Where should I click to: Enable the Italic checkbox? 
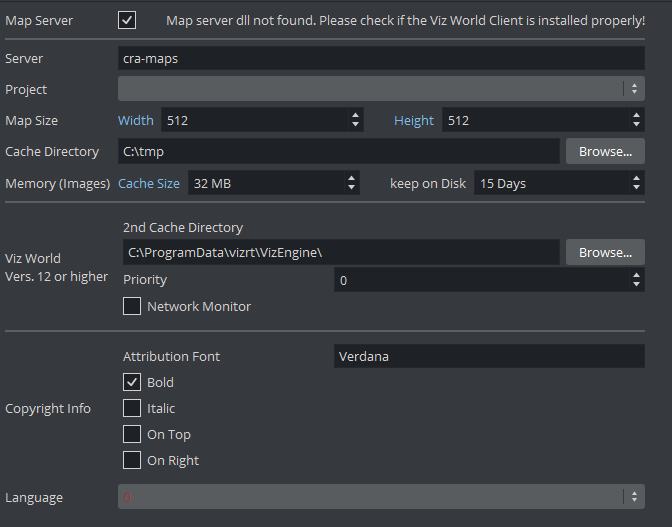132,408
